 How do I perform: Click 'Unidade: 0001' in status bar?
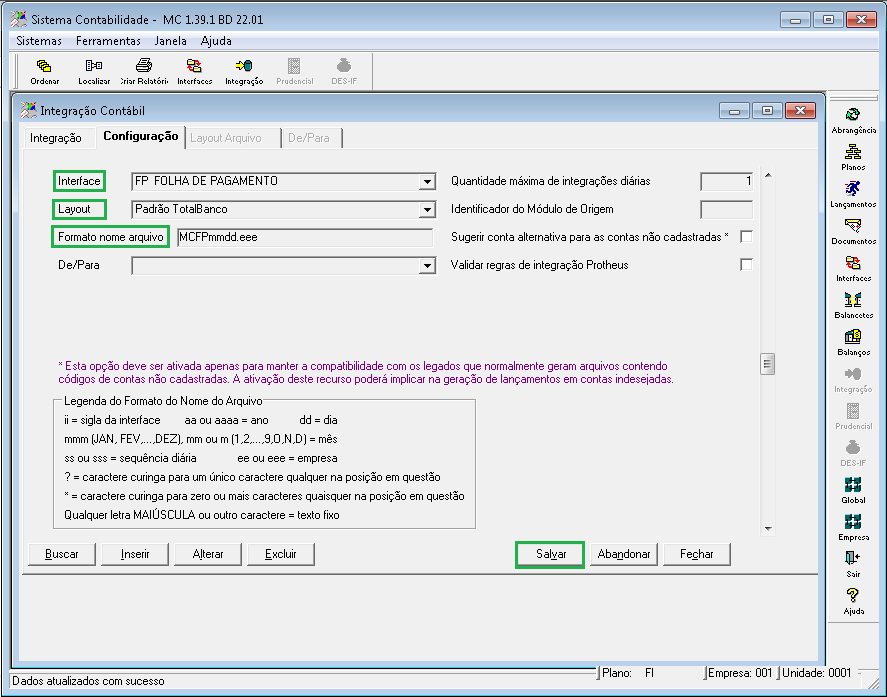pyautogui.click(x=816, y=673)
